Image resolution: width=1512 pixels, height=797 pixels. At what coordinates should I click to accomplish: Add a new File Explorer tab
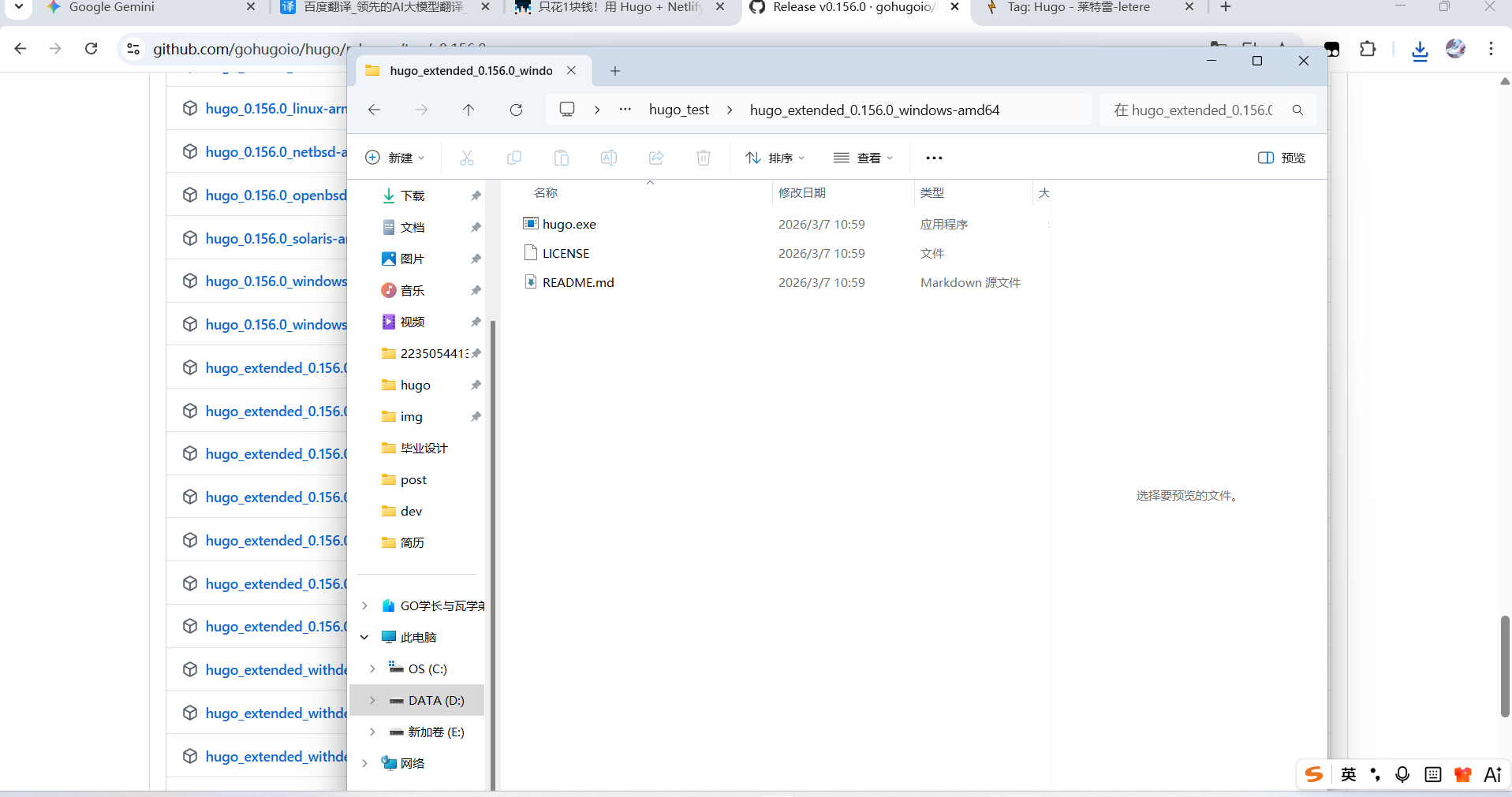[615, 71]
